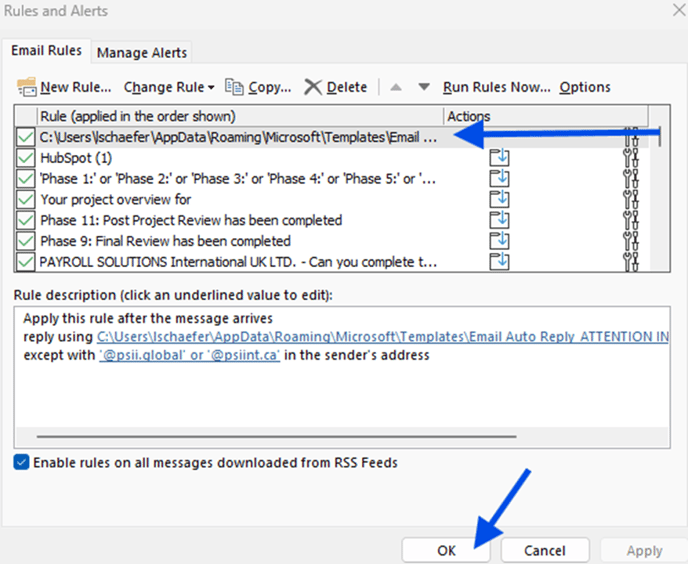Move rule down with down arrow
The width and height of the screenshot is (688, 564).
(423, 87)
